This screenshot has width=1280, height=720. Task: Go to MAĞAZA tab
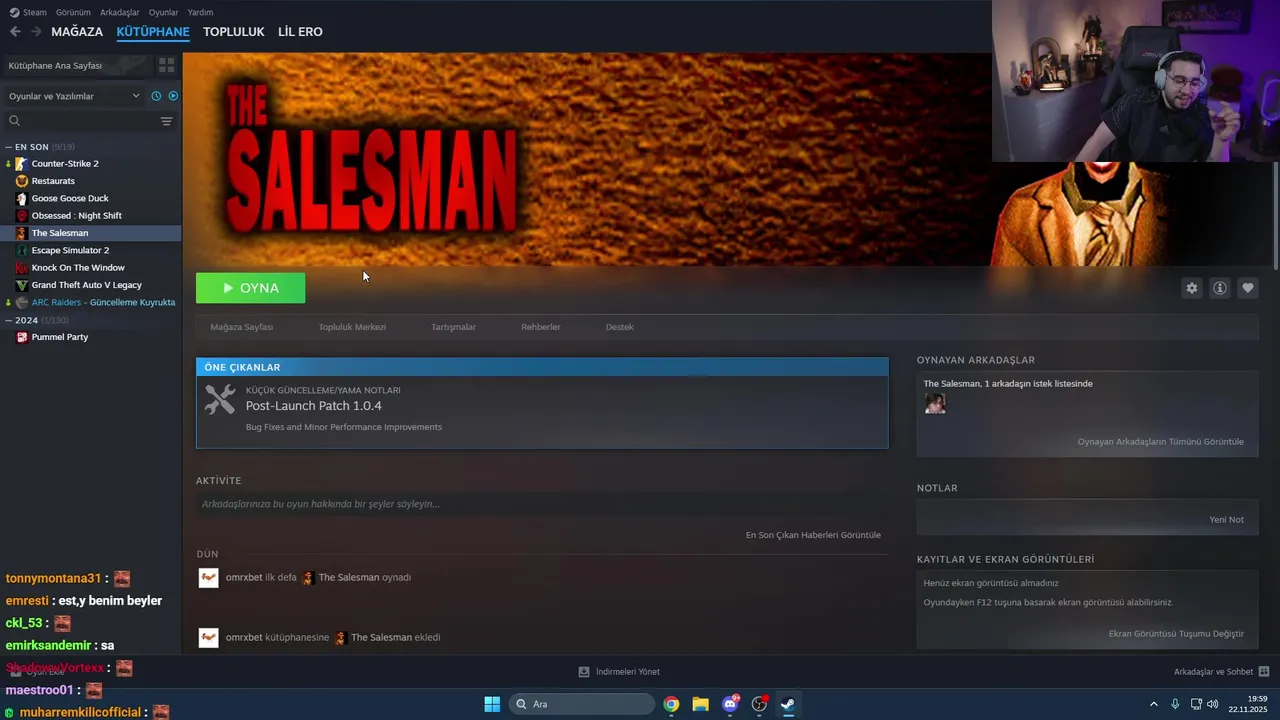tap(77, 32)
